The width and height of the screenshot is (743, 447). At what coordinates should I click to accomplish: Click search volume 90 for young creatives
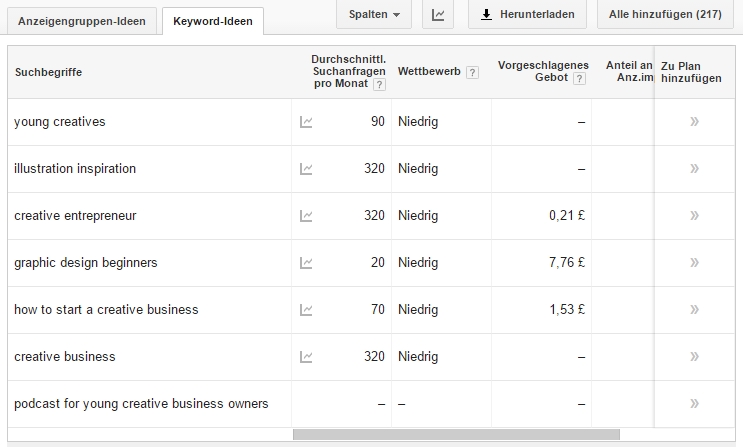(x=378, y=122)
